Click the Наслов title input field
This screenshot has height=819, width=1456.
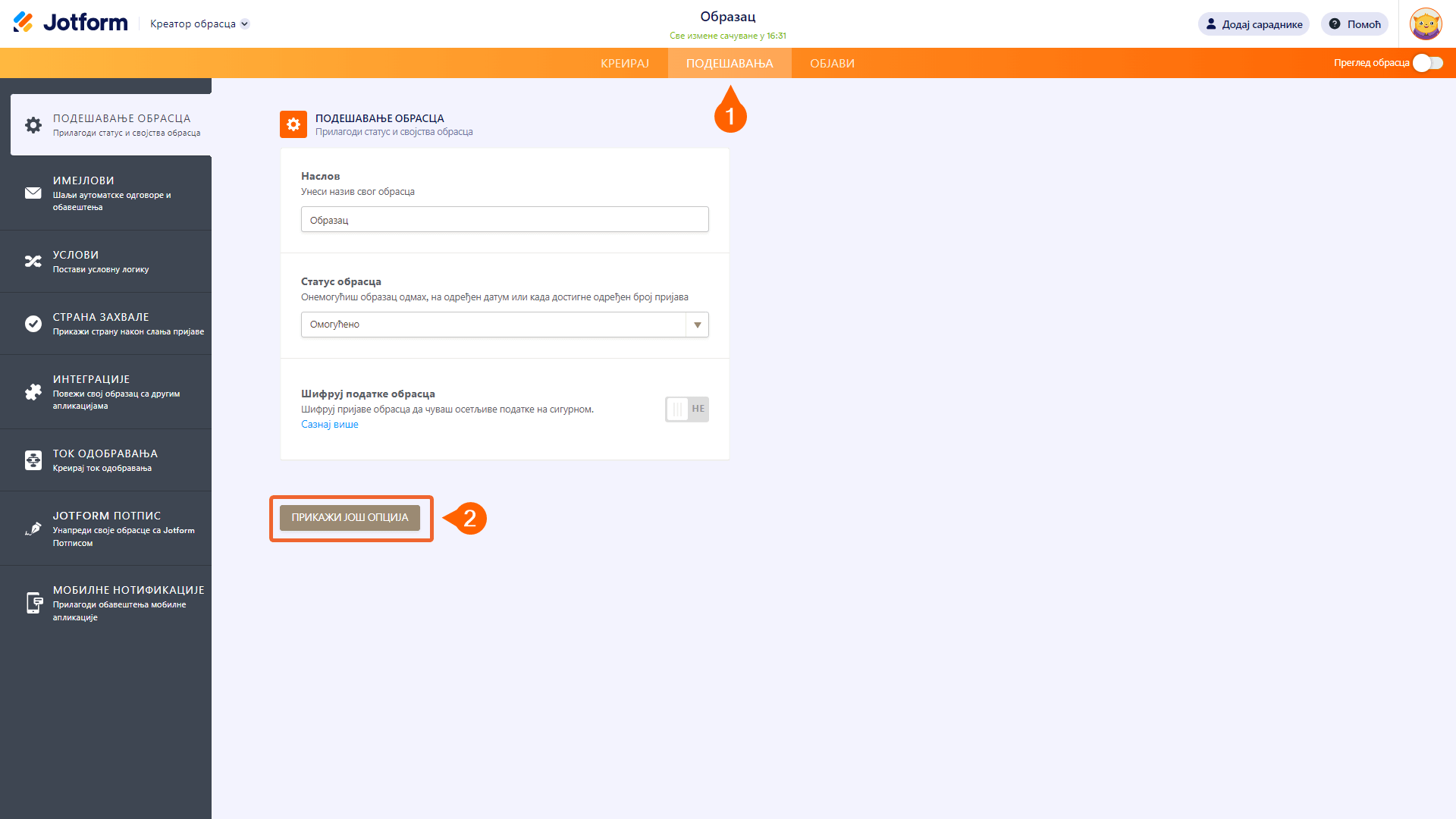(x=504, y=220)
